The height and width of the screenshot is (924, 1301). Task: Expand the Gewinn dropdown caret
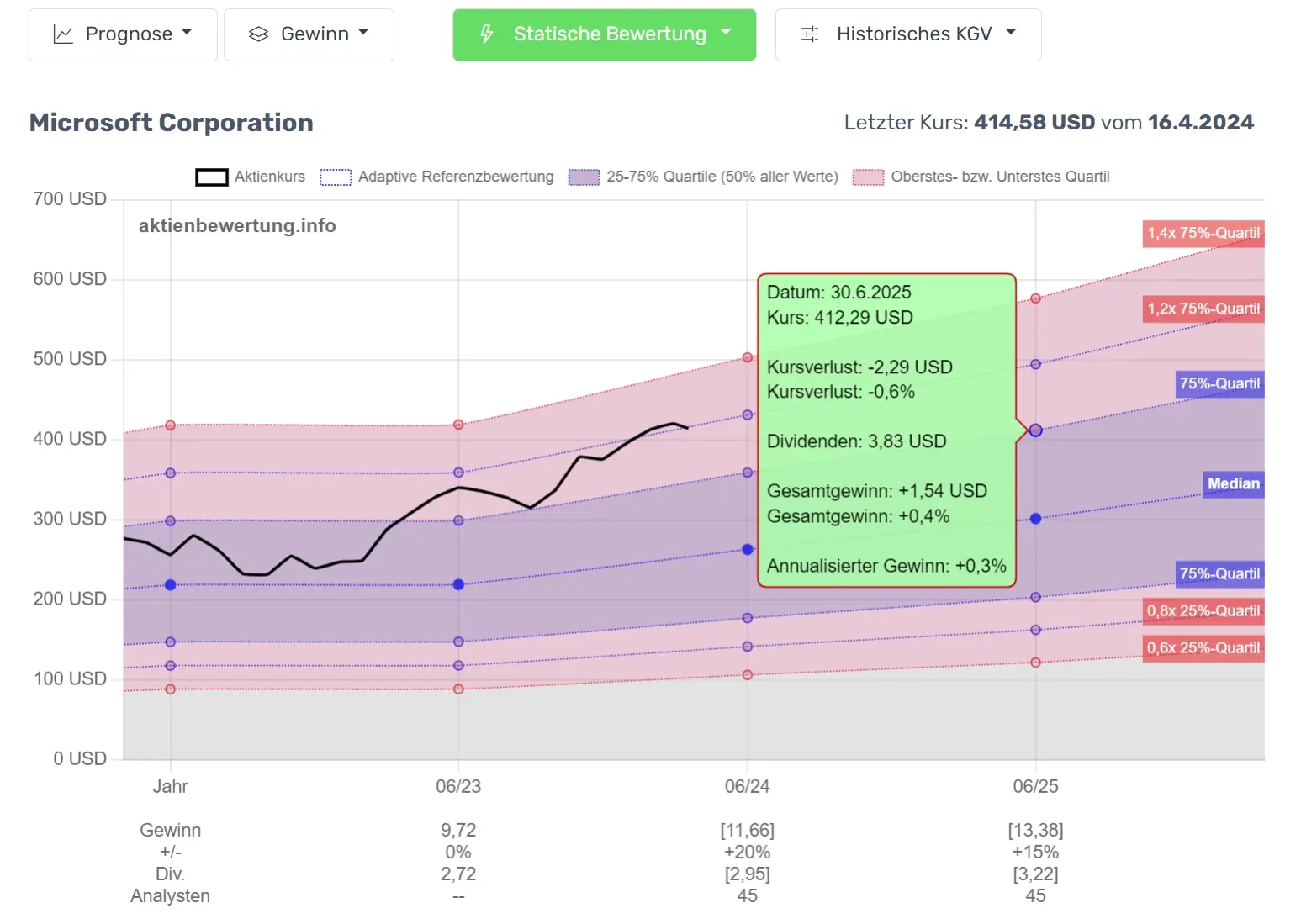click(x=363, y=32)
